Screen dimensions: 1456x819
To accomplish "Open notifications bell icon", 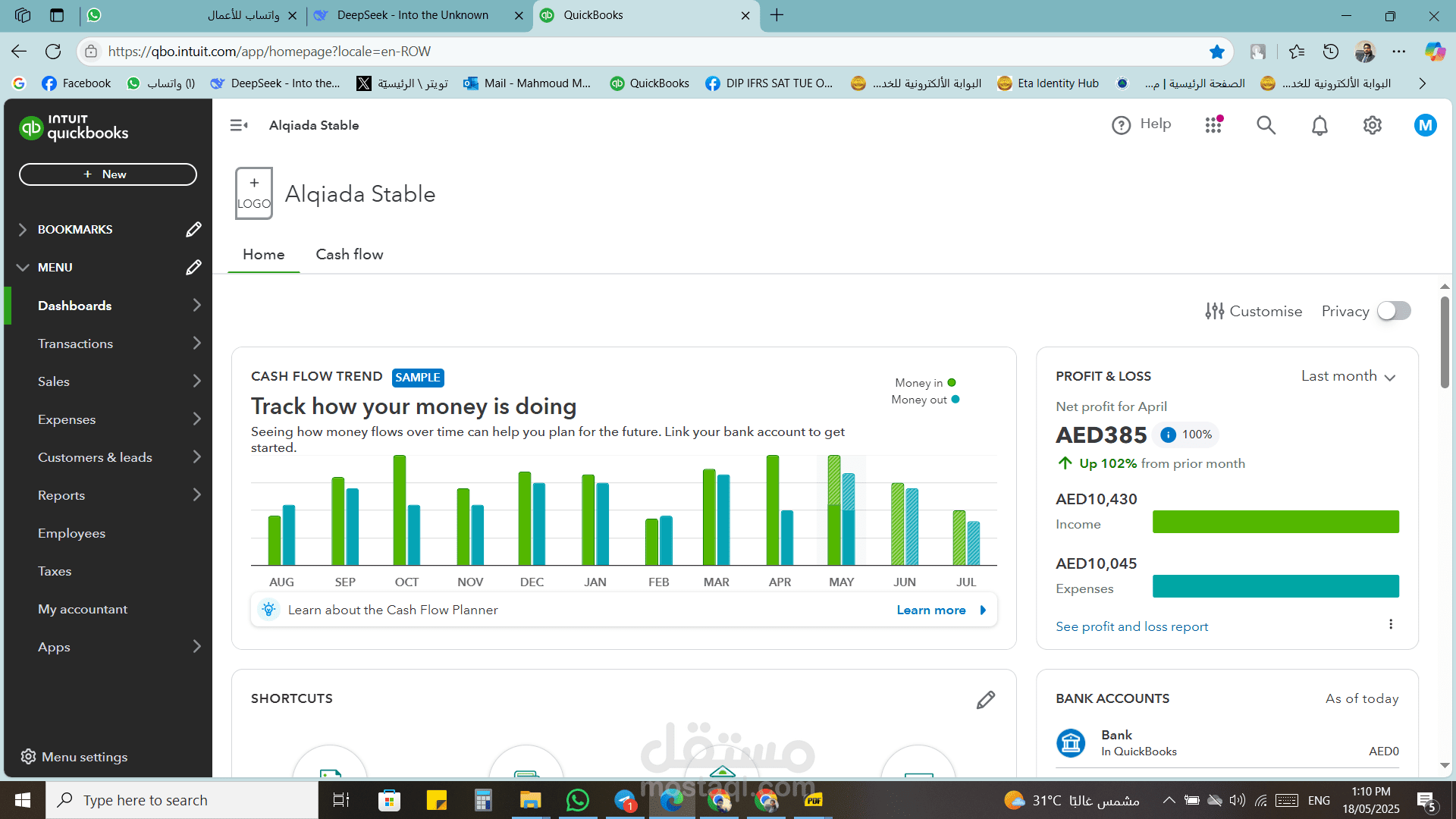I will pyautogui.click(x=1319, y=125).
